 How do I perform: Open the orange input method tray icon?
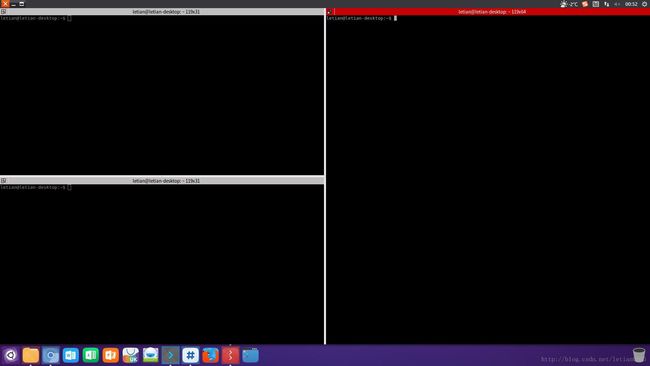[x=585, y=4]
